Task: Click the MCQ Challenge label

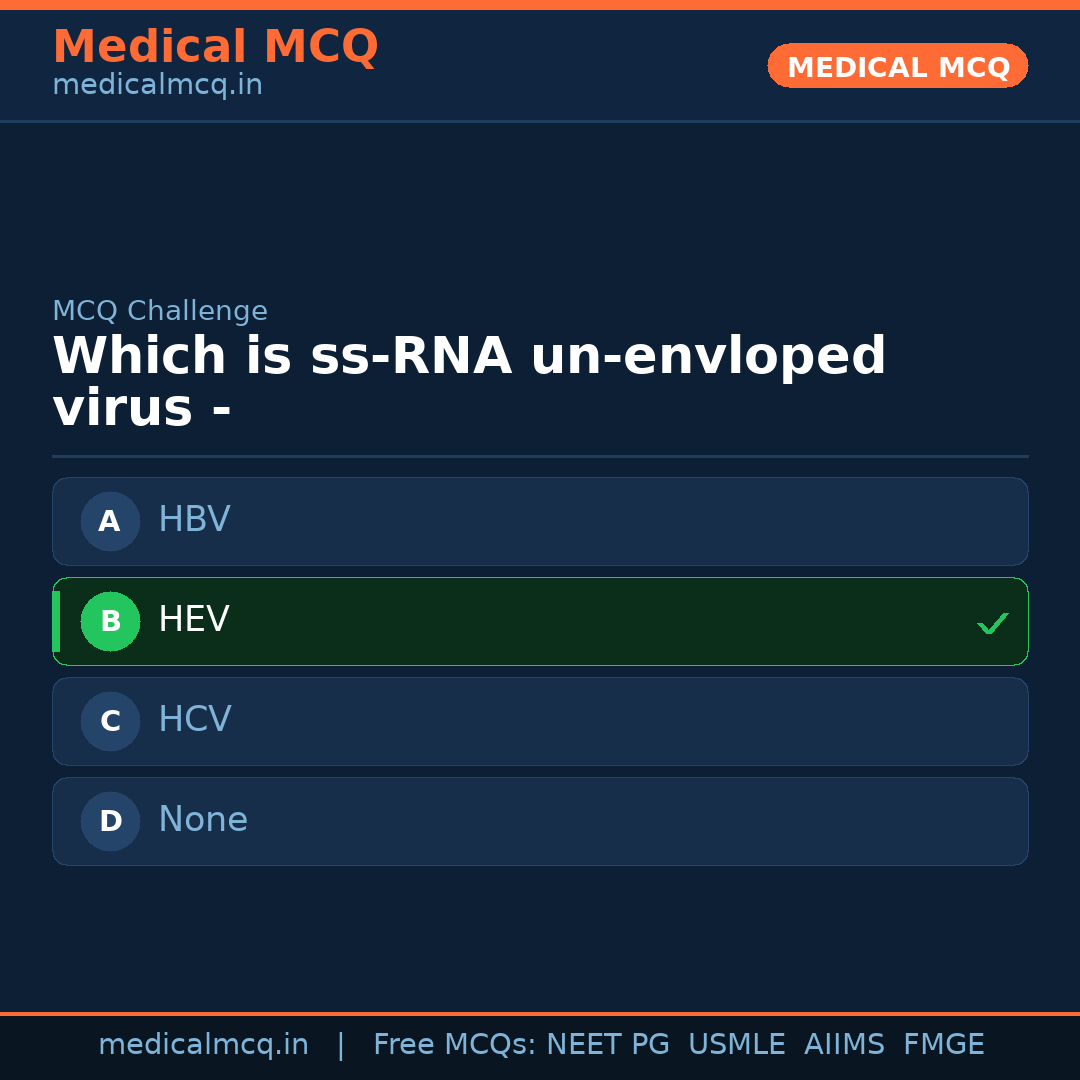Action: click(160, 311)
